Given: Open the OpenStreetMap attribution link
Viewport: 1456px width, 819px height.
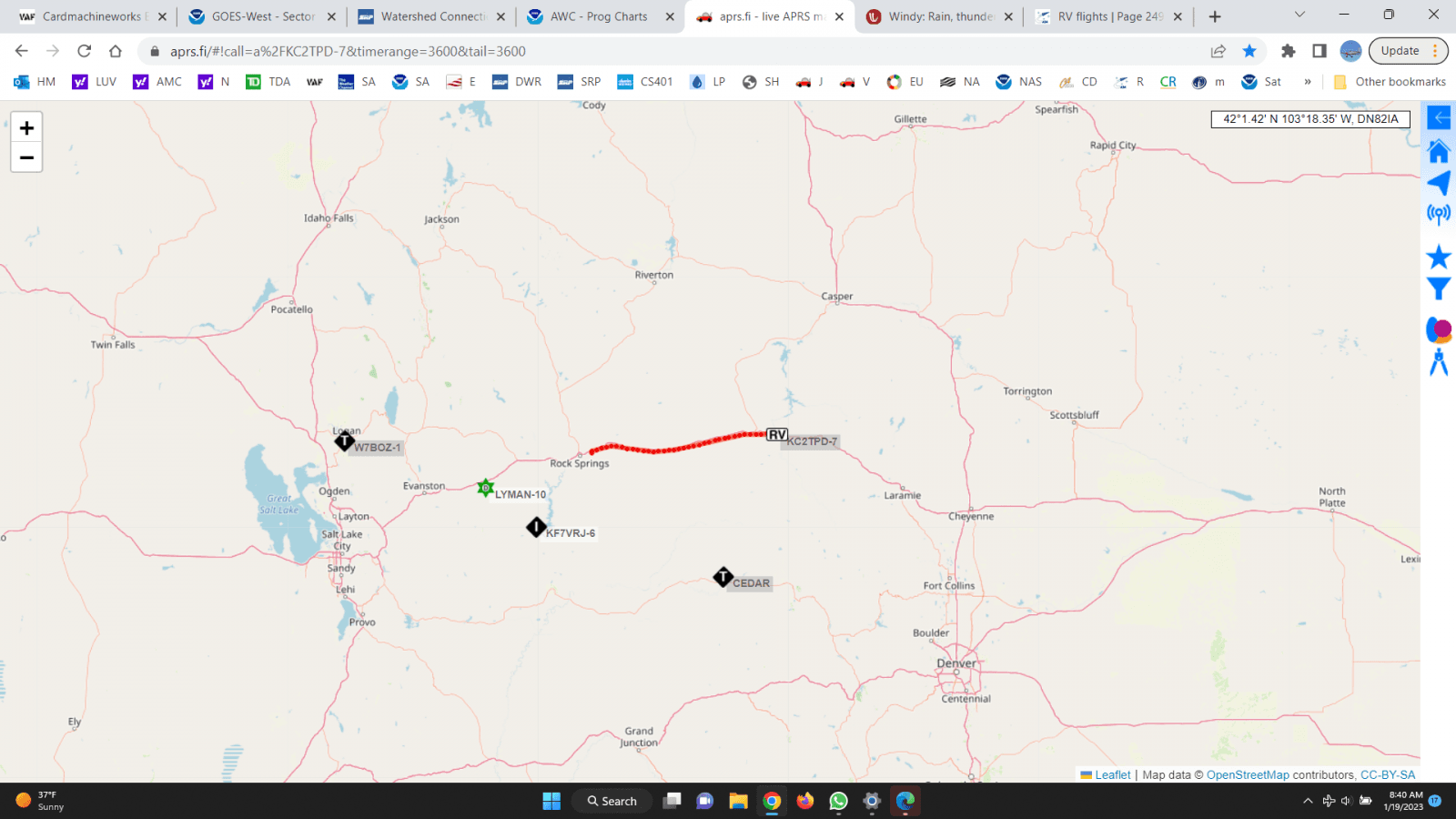Looking at the screenshot, I should click(x=1248, y=775).
